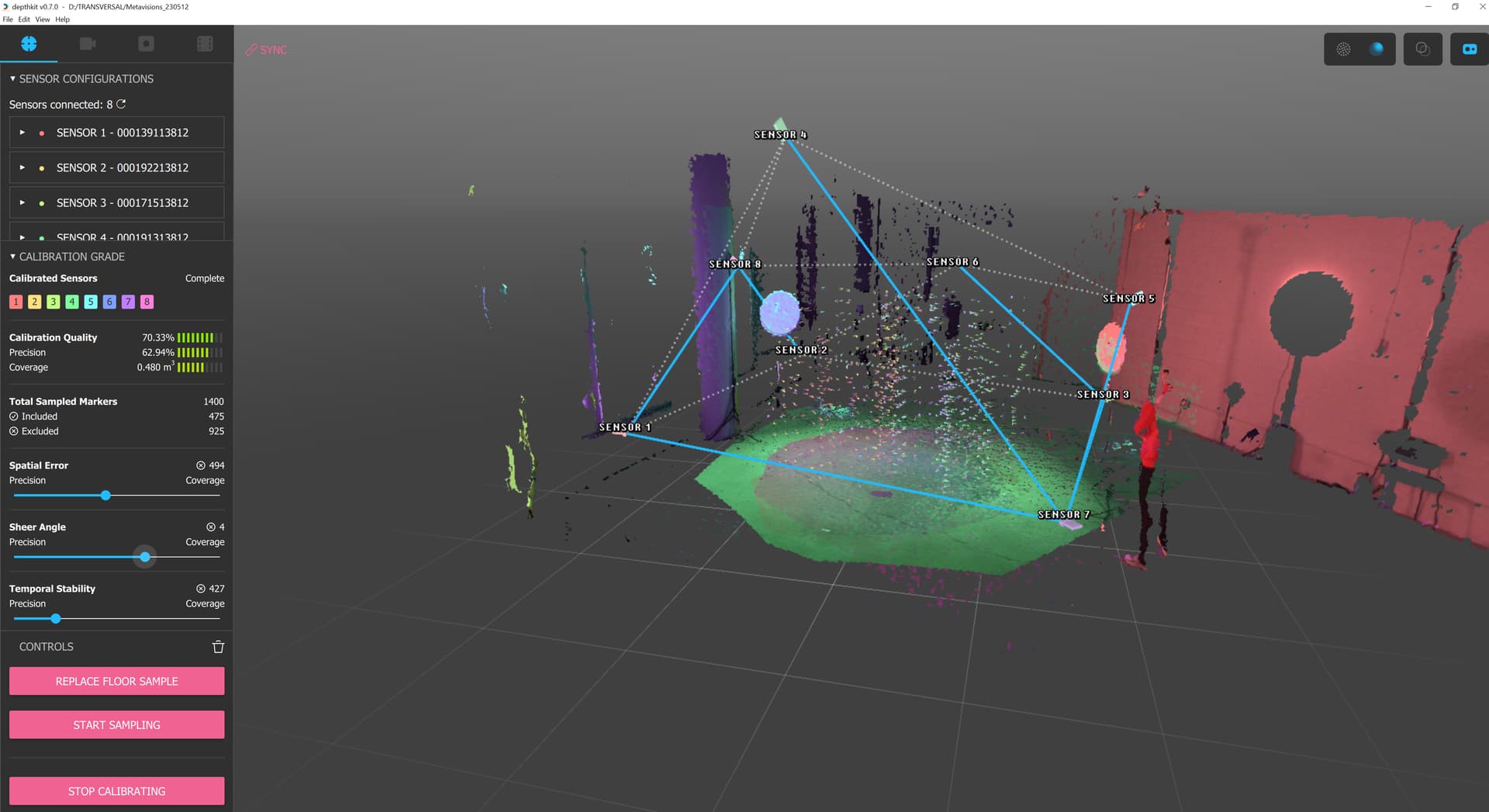
Task: Open the File menu
Action: tap(8, 19)
